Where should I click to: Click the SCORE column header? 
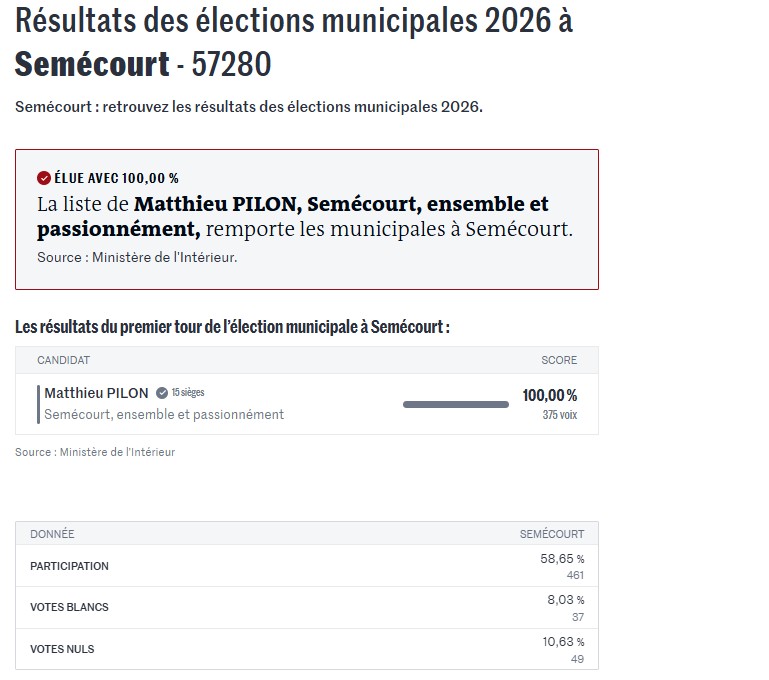[559, 360]
